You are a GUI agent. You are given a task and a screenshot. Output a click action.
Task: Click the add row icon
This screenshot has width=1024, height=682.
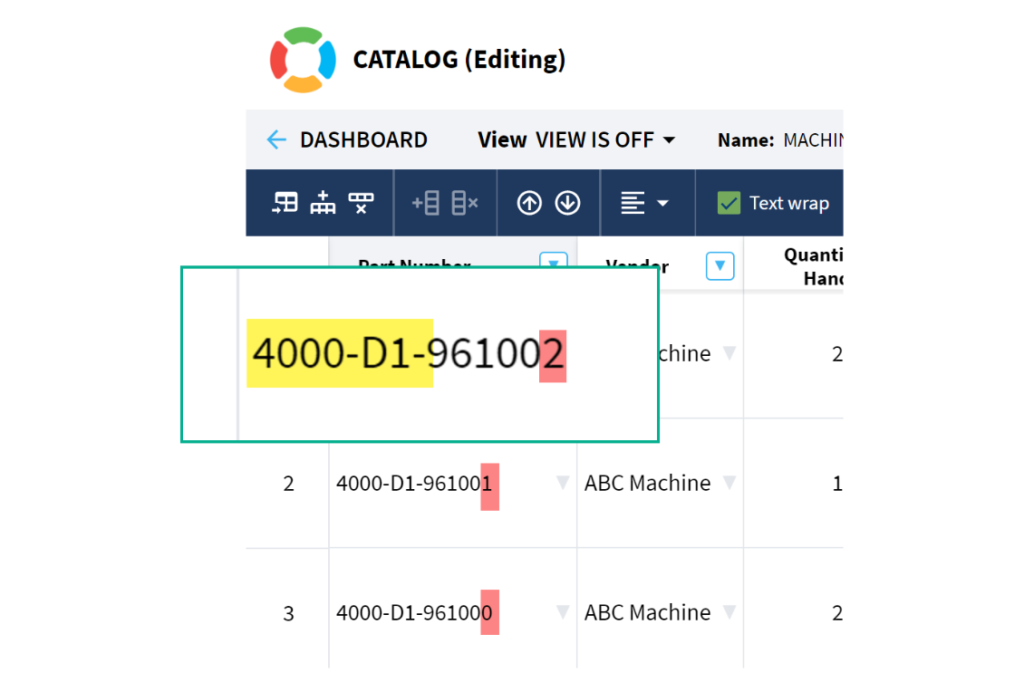click(x=426, y=203)
